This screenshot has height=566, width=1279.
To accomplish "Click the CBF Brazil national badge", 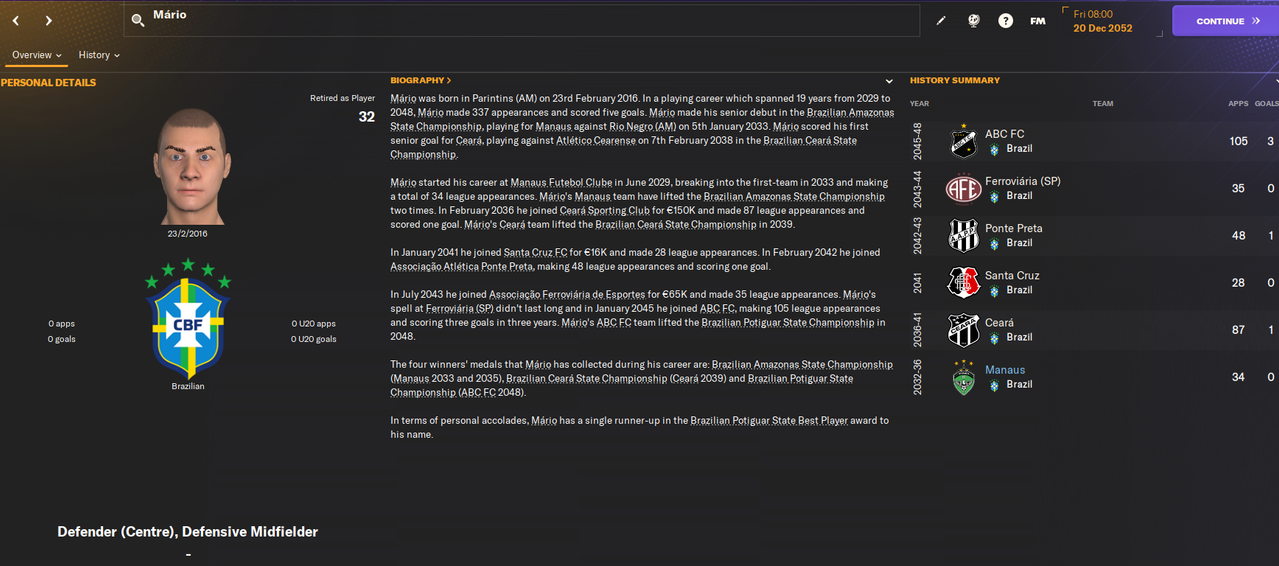I will coord(188,317).
